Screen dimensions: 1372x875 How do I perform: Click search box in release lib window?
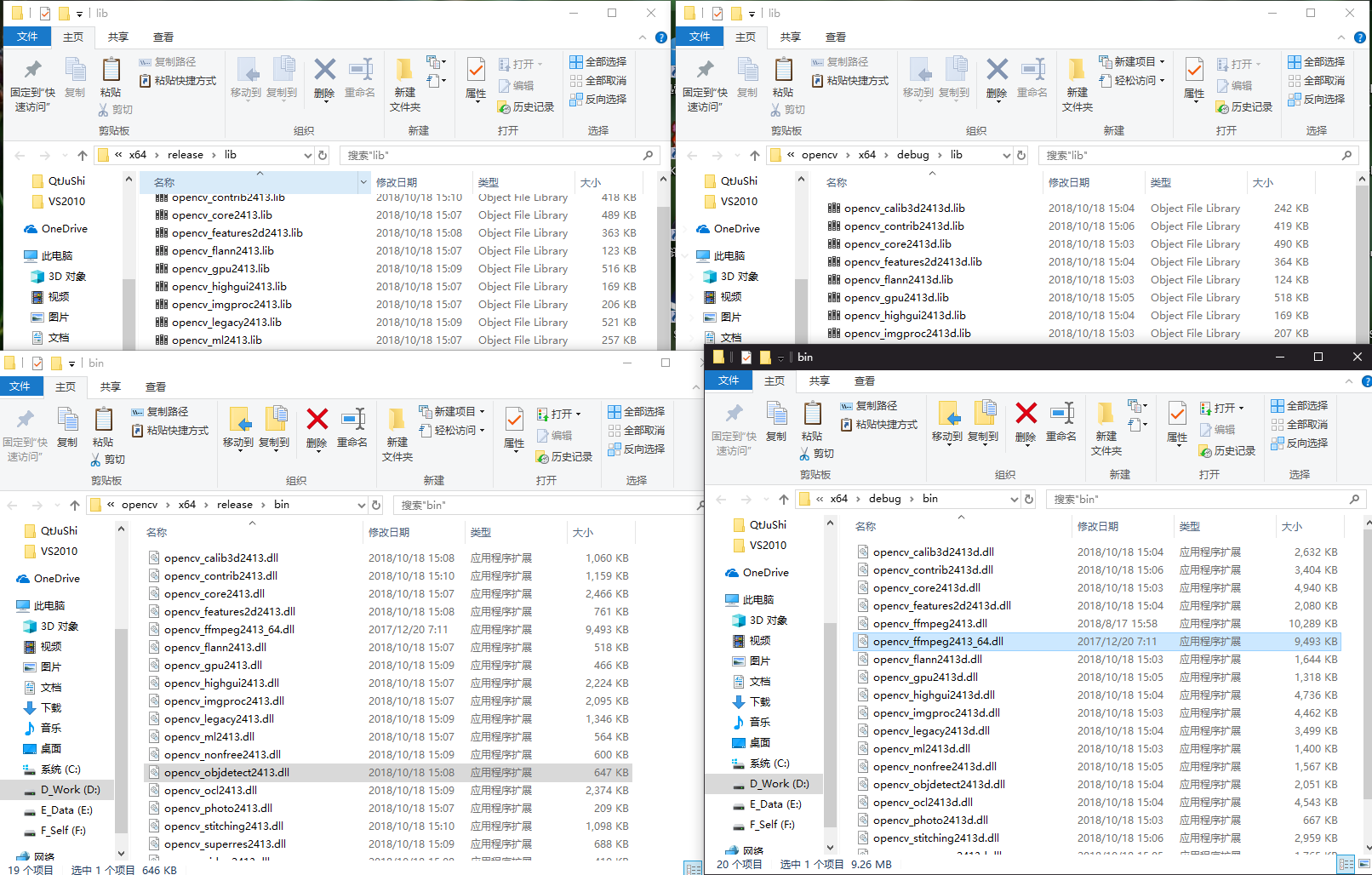500,156
